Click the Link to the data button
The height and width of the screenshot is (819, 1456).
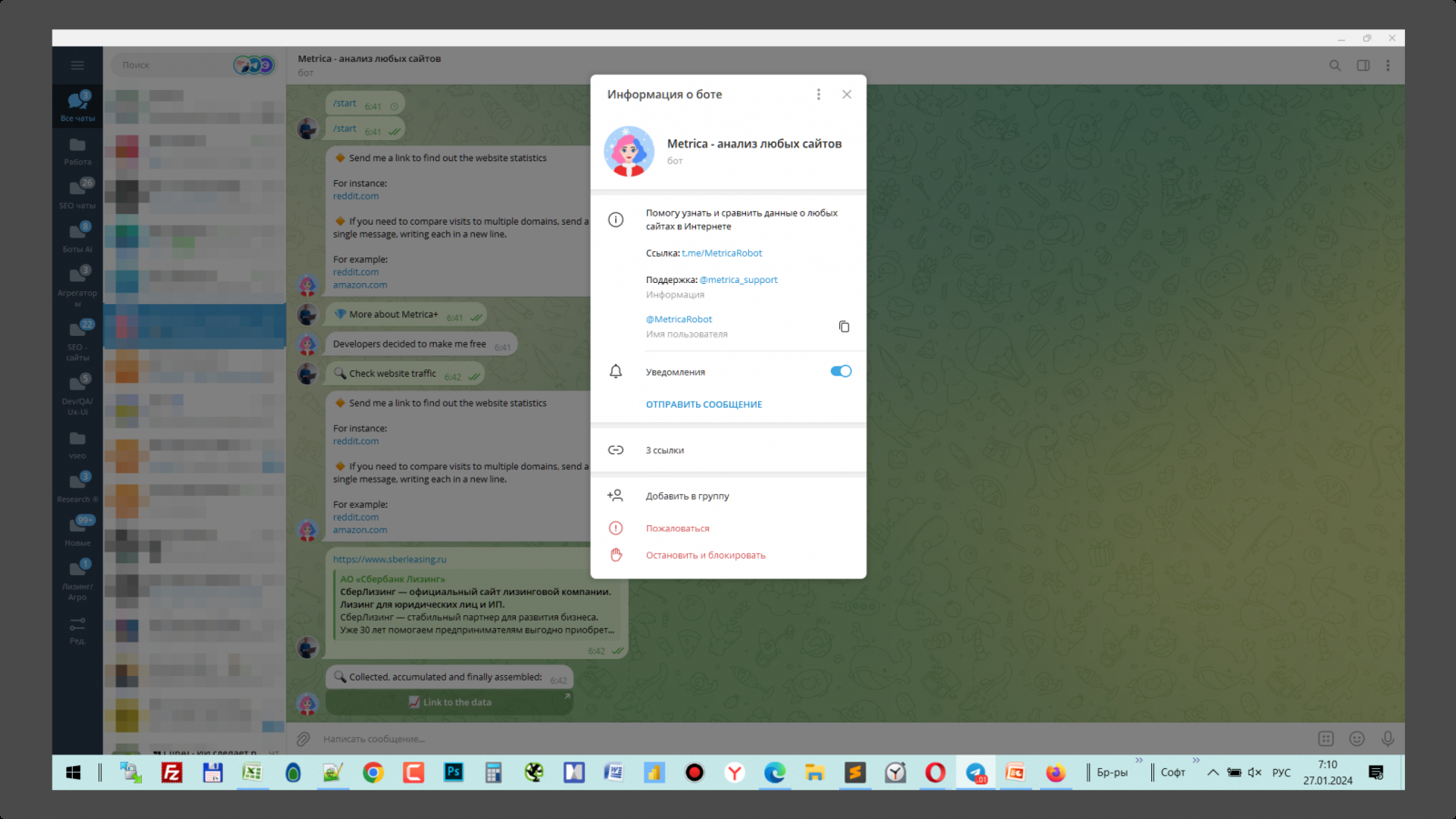click(x=450, y=703)
